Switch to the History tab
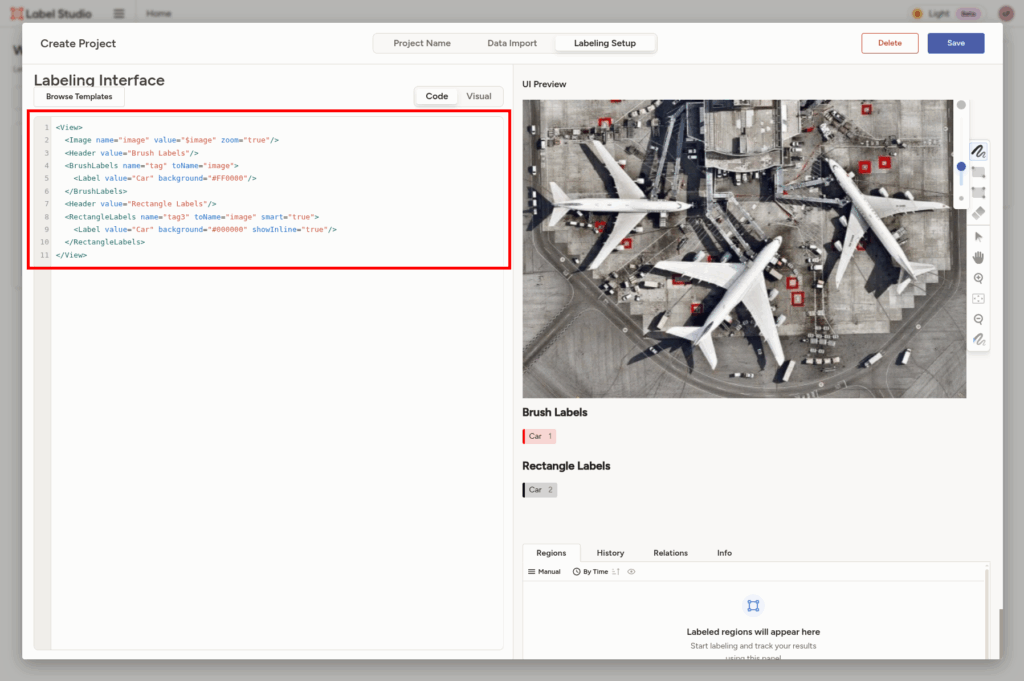The height and width of the screenshot is (681, 1024). (611, 553)
